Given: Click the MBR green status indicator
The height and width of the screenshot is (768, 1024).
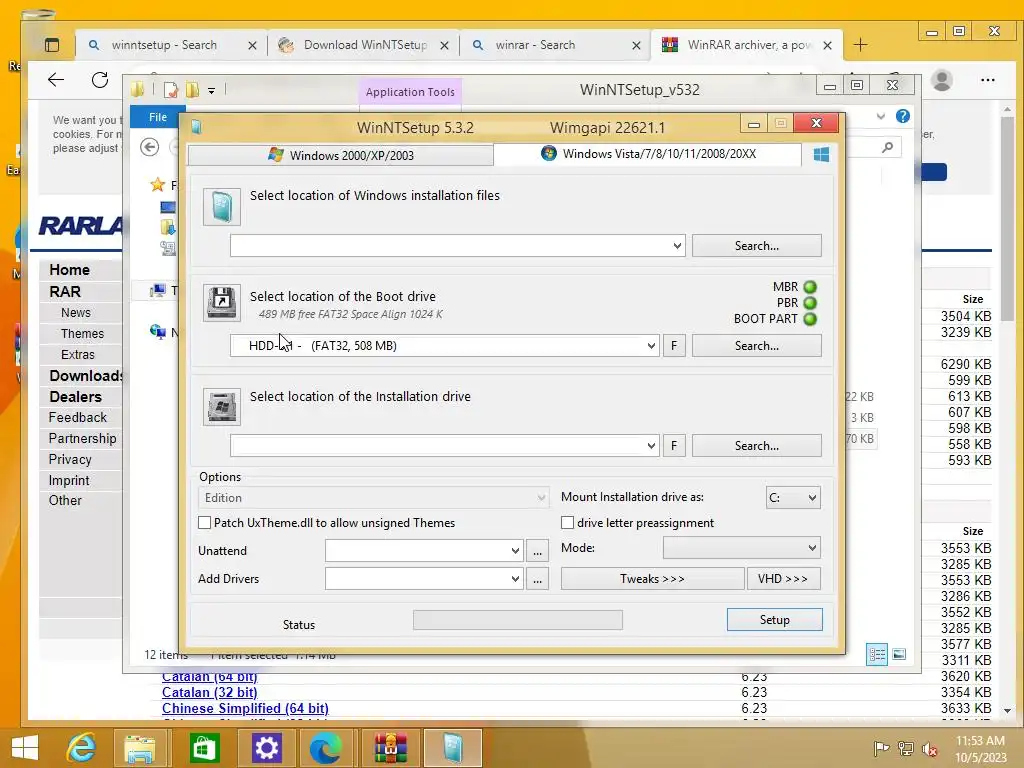Looking at the screenshot, I should tap(810, 287).
